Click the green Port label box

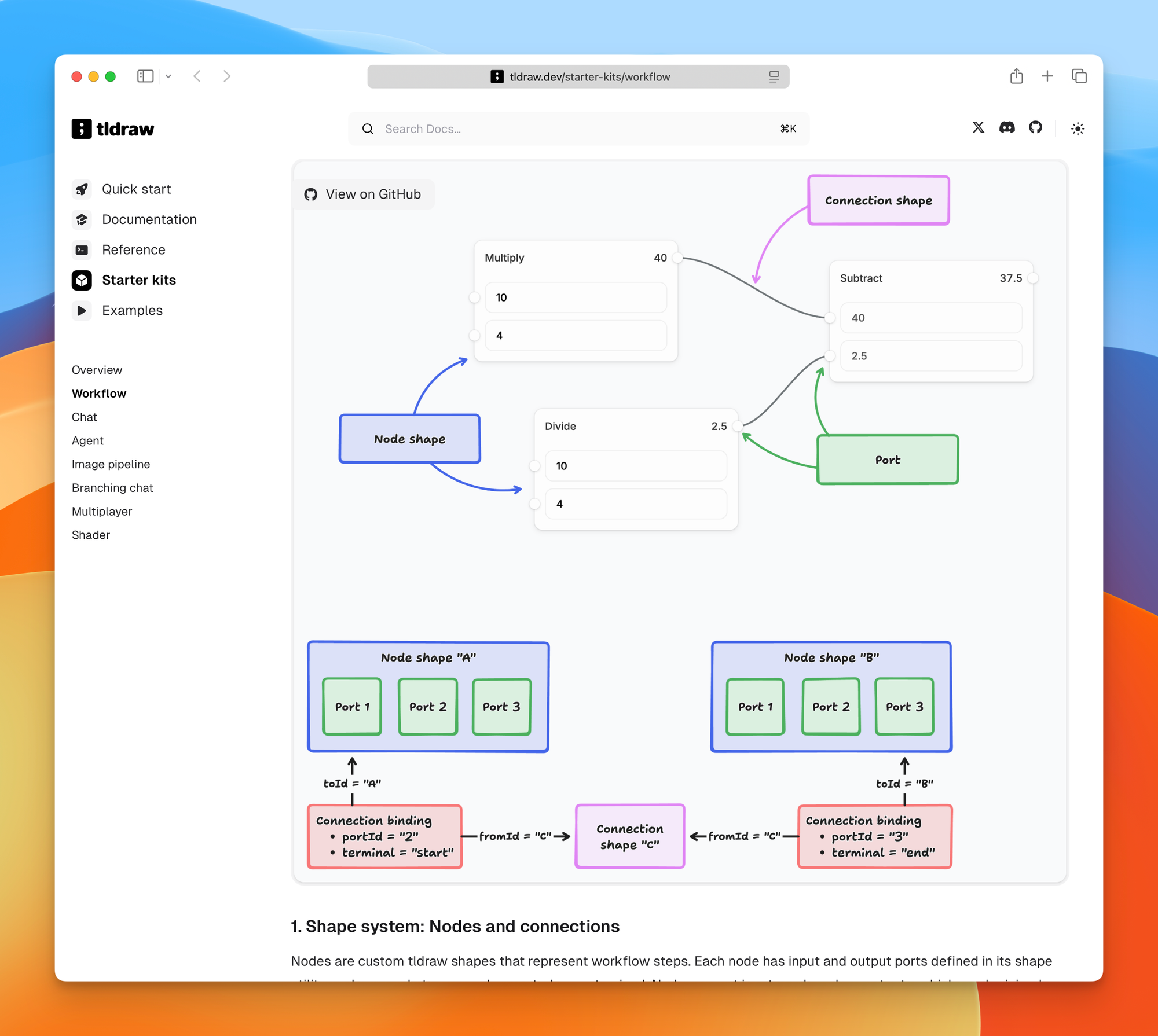(x=888, y=460)
